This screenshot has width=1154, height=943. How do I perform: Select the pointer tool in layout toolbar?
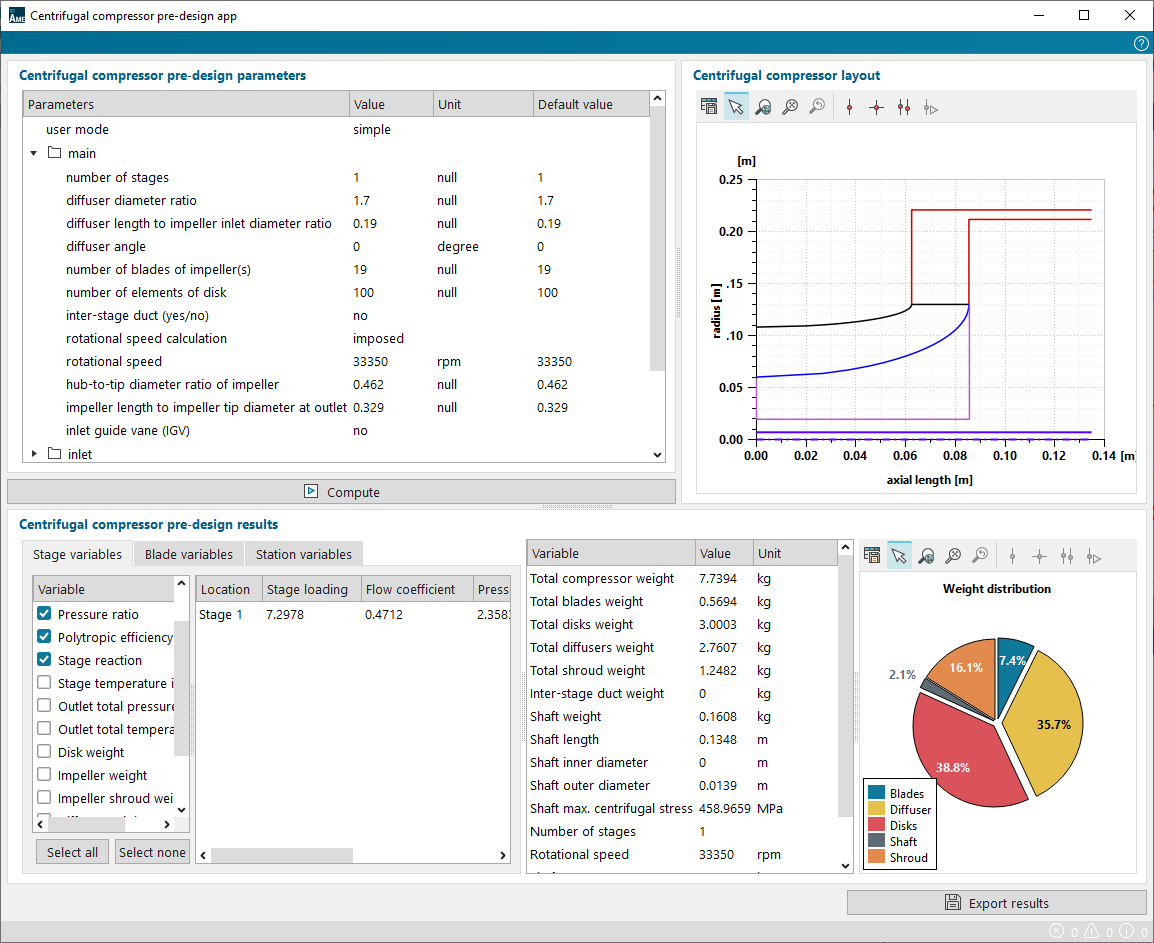click(x=736, y=107)
